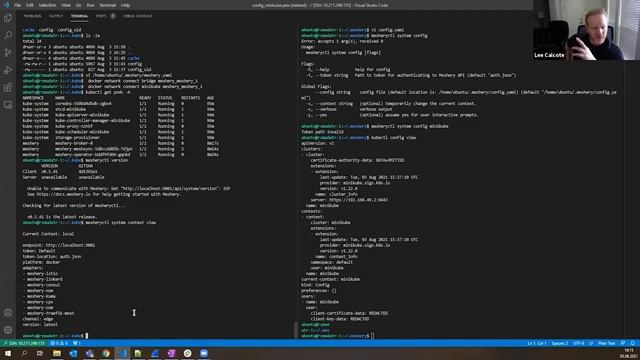Change end of line sequence LF

tap(591, 343)
